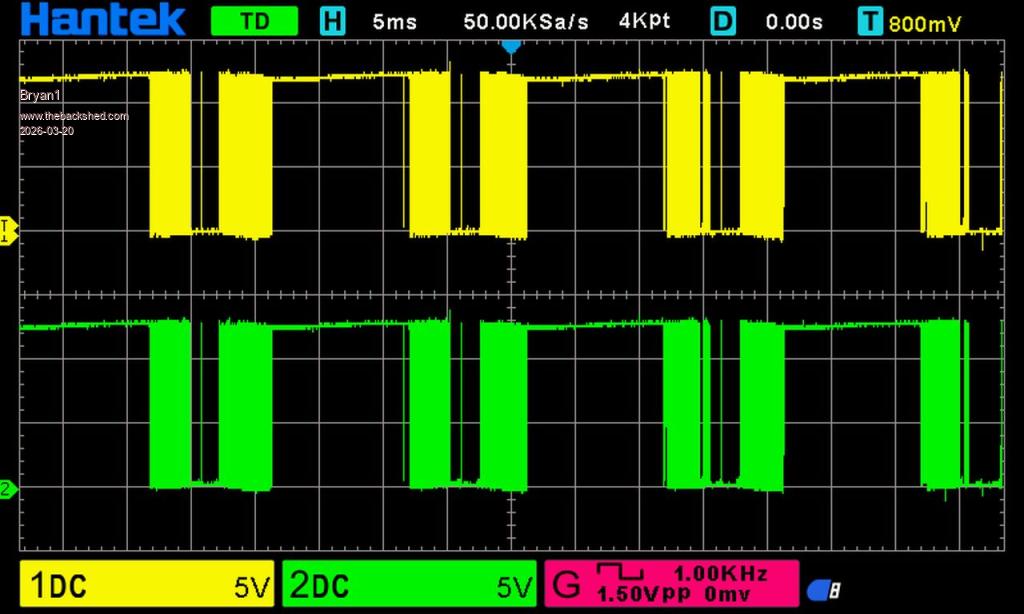Click the 800mV trigger level value
1024x614 pixels.
click(925, 23)
